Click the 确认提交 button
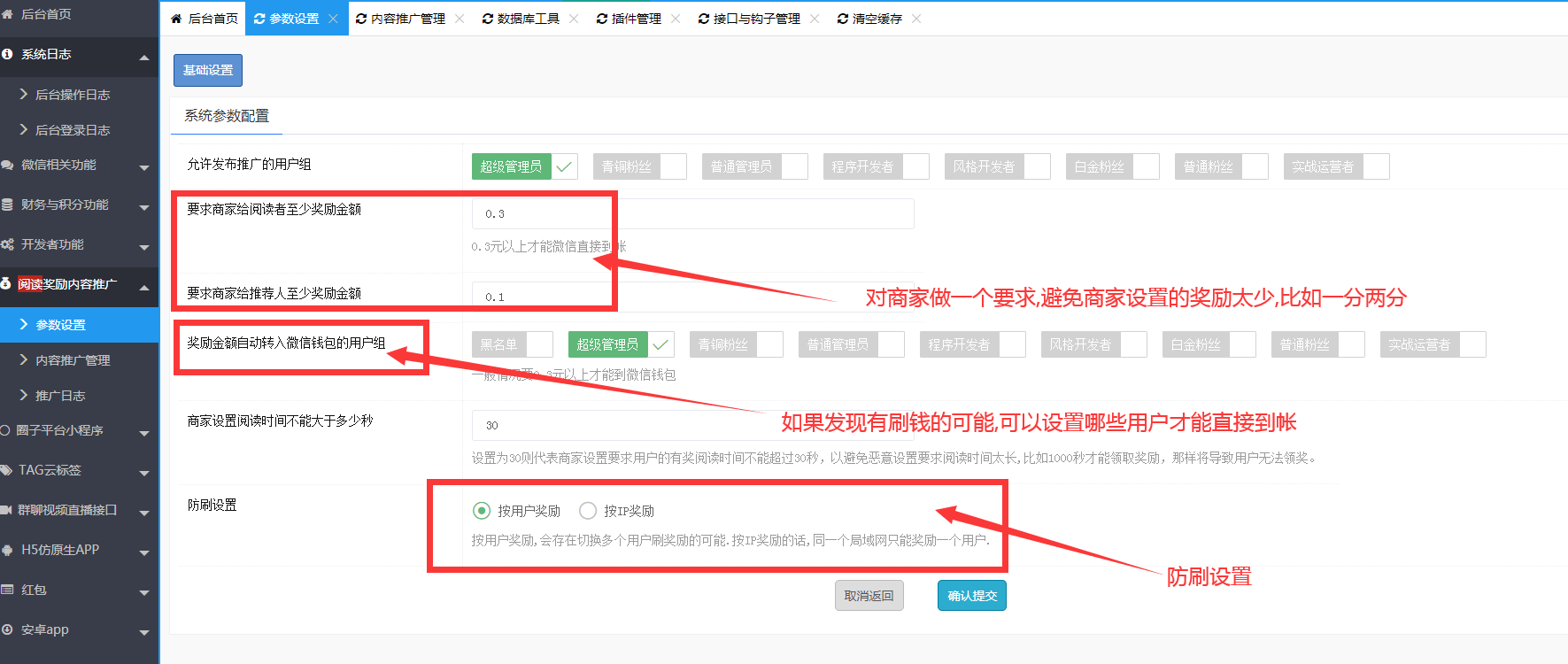Screen dimensions: 1568x664 pos(971,596)
